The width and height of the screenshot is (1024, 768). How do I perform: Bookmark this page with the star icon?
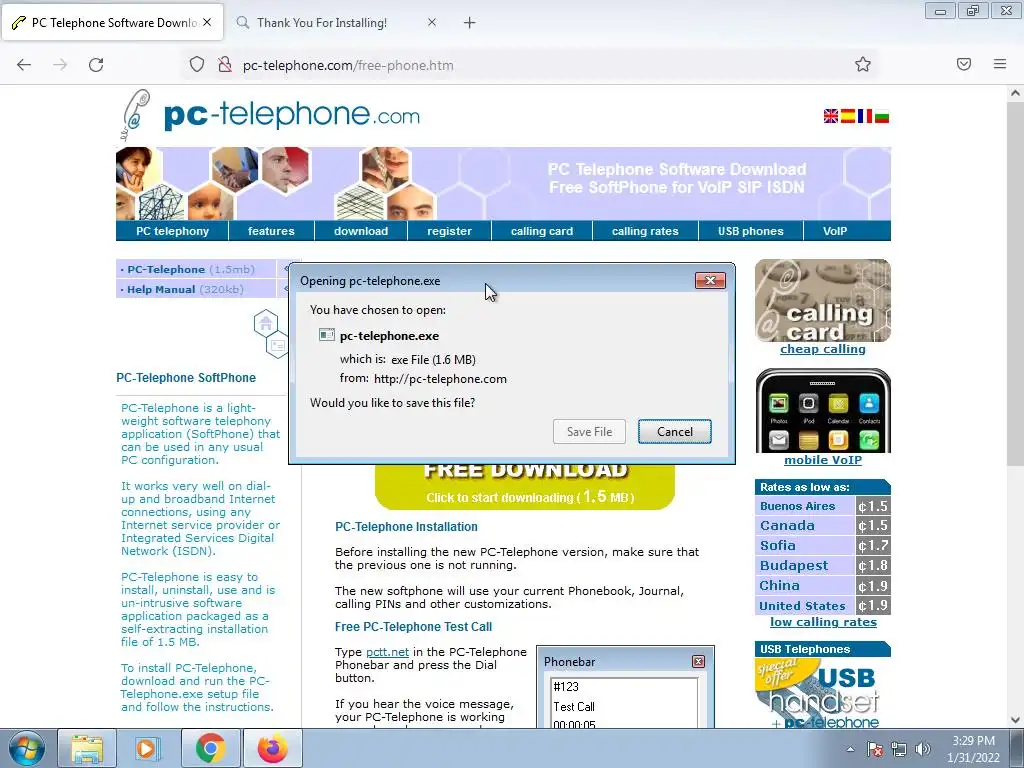coord(863,64)
